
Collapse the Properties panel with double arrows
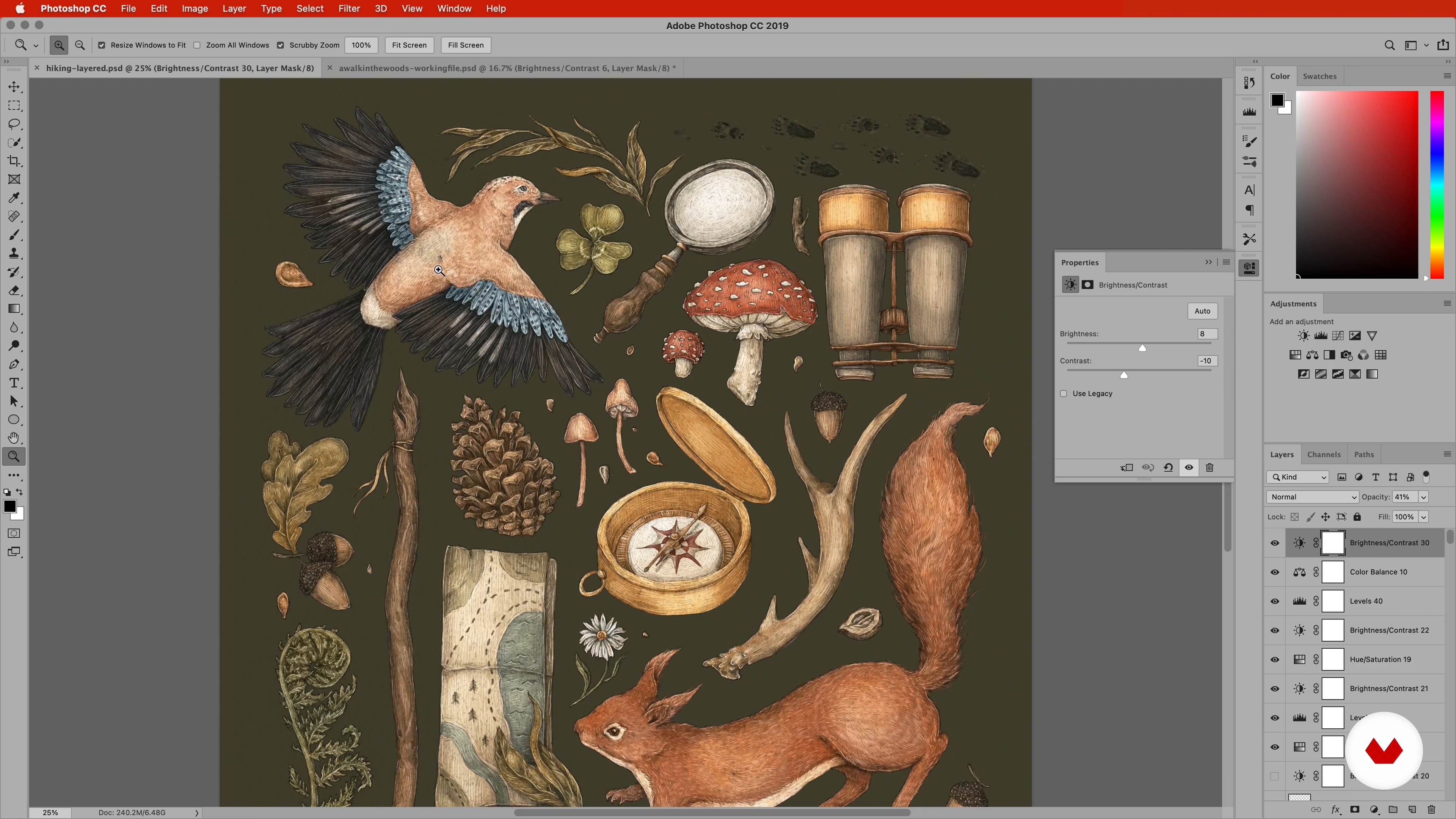pos(1208,262)
